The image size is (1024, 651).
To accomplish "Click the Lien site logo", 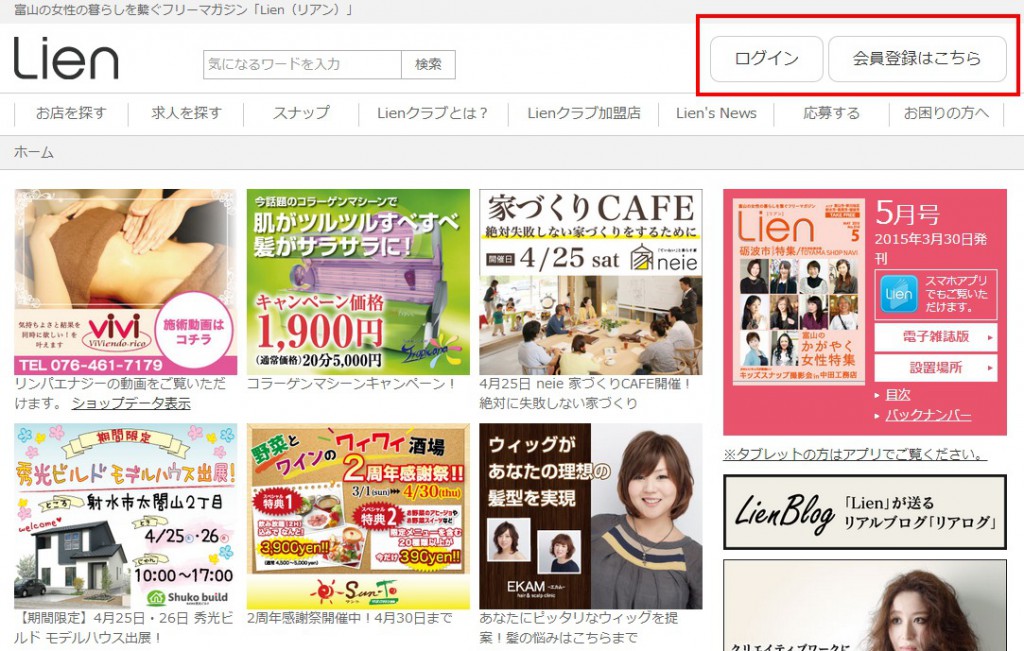I will [x=66, y=58].
